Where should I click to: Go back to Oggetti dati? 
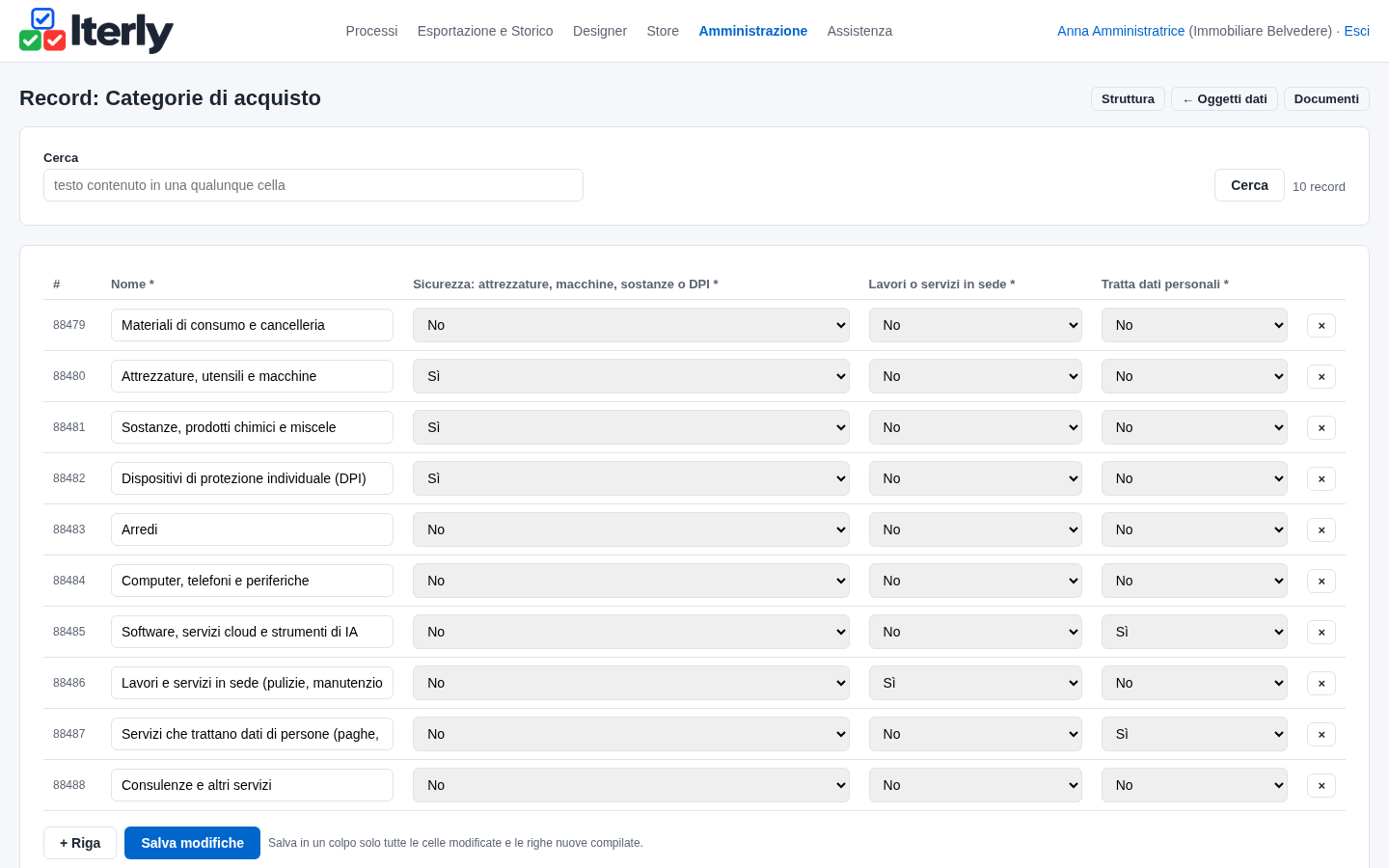point(1224,99)
